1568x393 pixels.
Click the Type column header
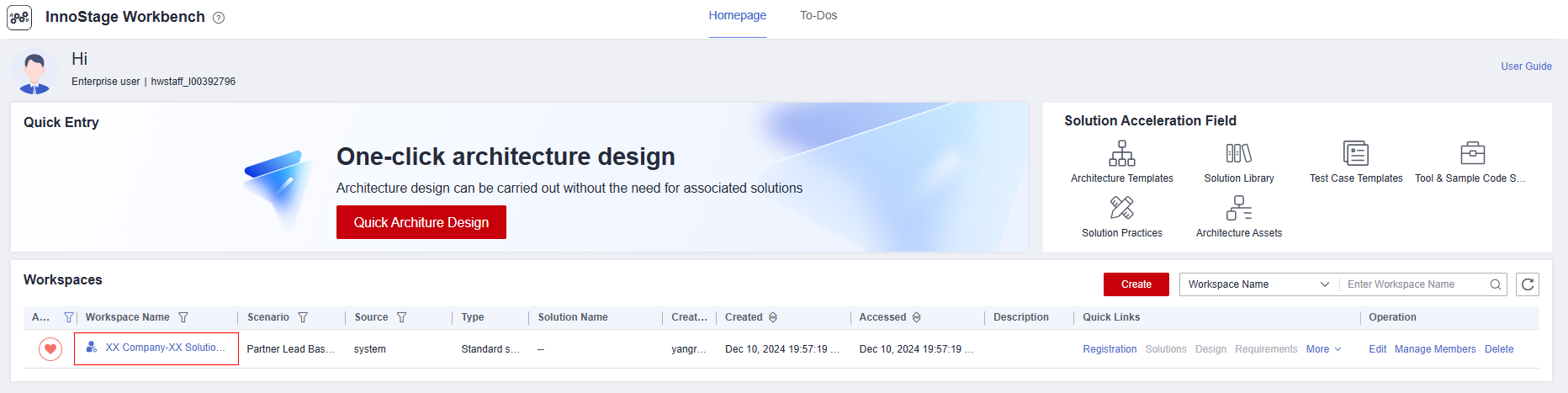click(x=473, y=317)
